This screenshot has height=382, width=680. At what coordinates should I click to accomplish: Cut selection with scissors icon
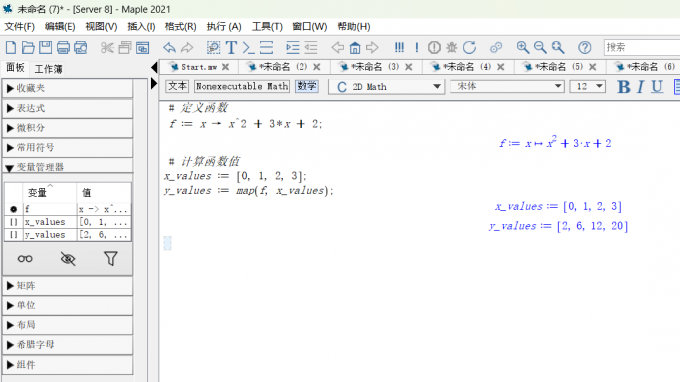point(107,47)
